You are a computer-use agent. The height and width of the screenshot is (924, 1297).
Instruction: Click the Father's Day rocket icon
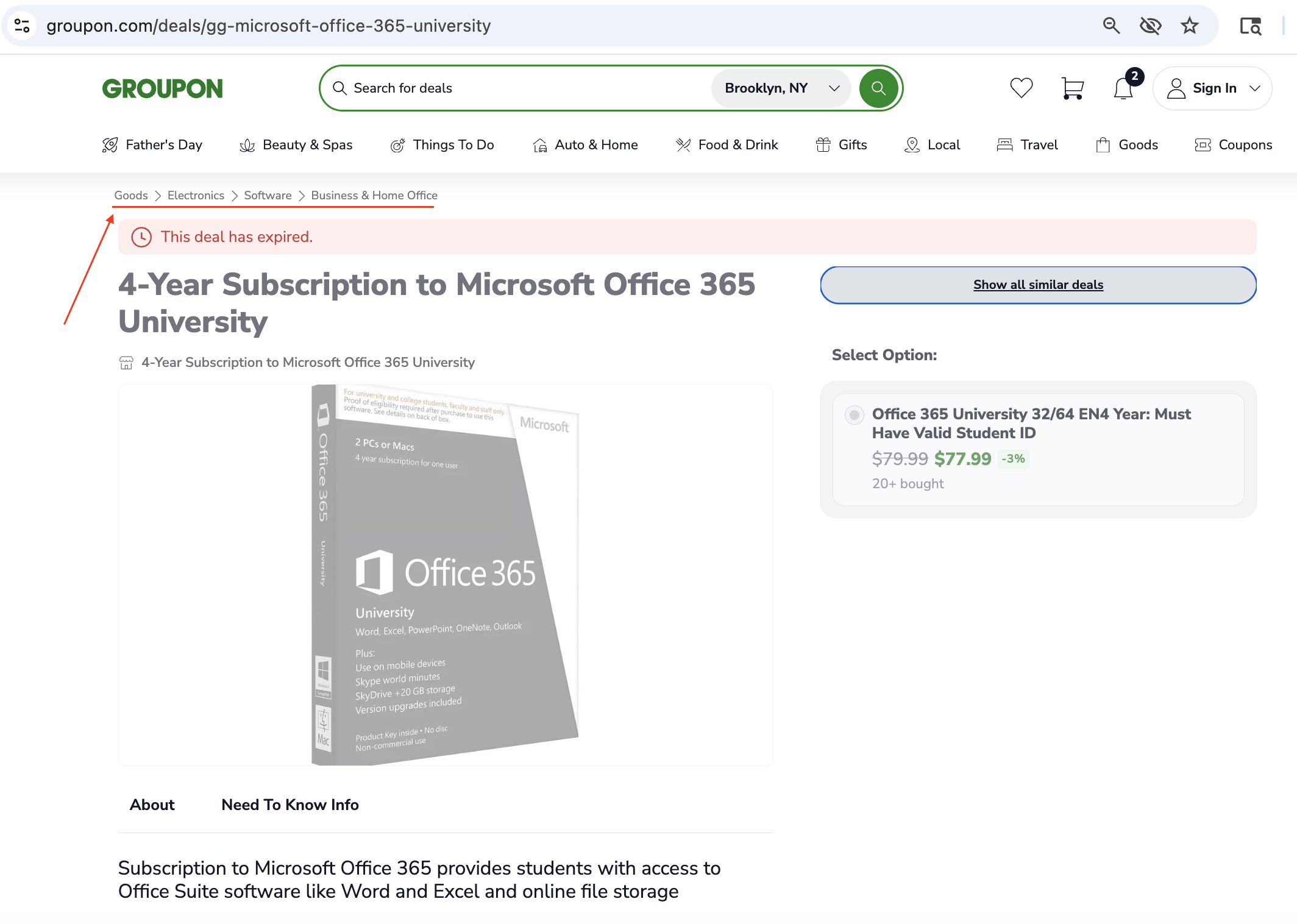click(x=110, y=145)
